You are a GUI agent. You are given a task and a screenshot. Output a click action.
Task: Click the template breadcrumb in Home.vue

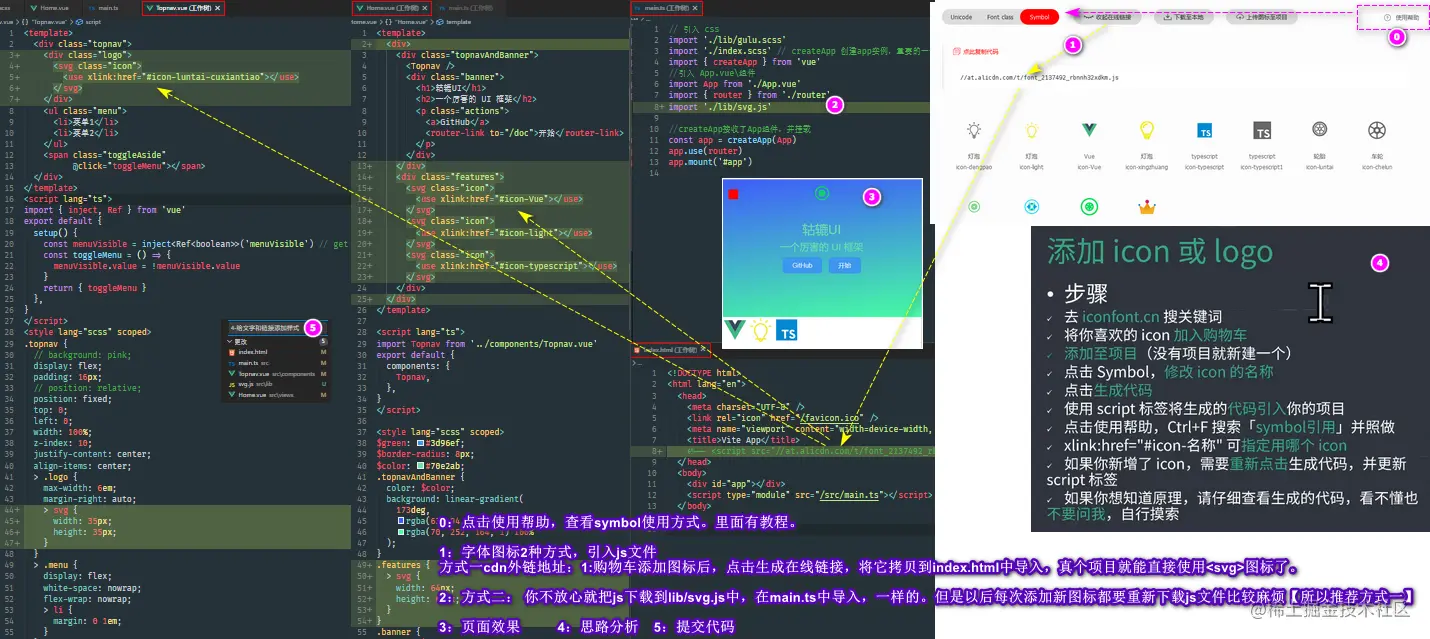coord(454,21)
